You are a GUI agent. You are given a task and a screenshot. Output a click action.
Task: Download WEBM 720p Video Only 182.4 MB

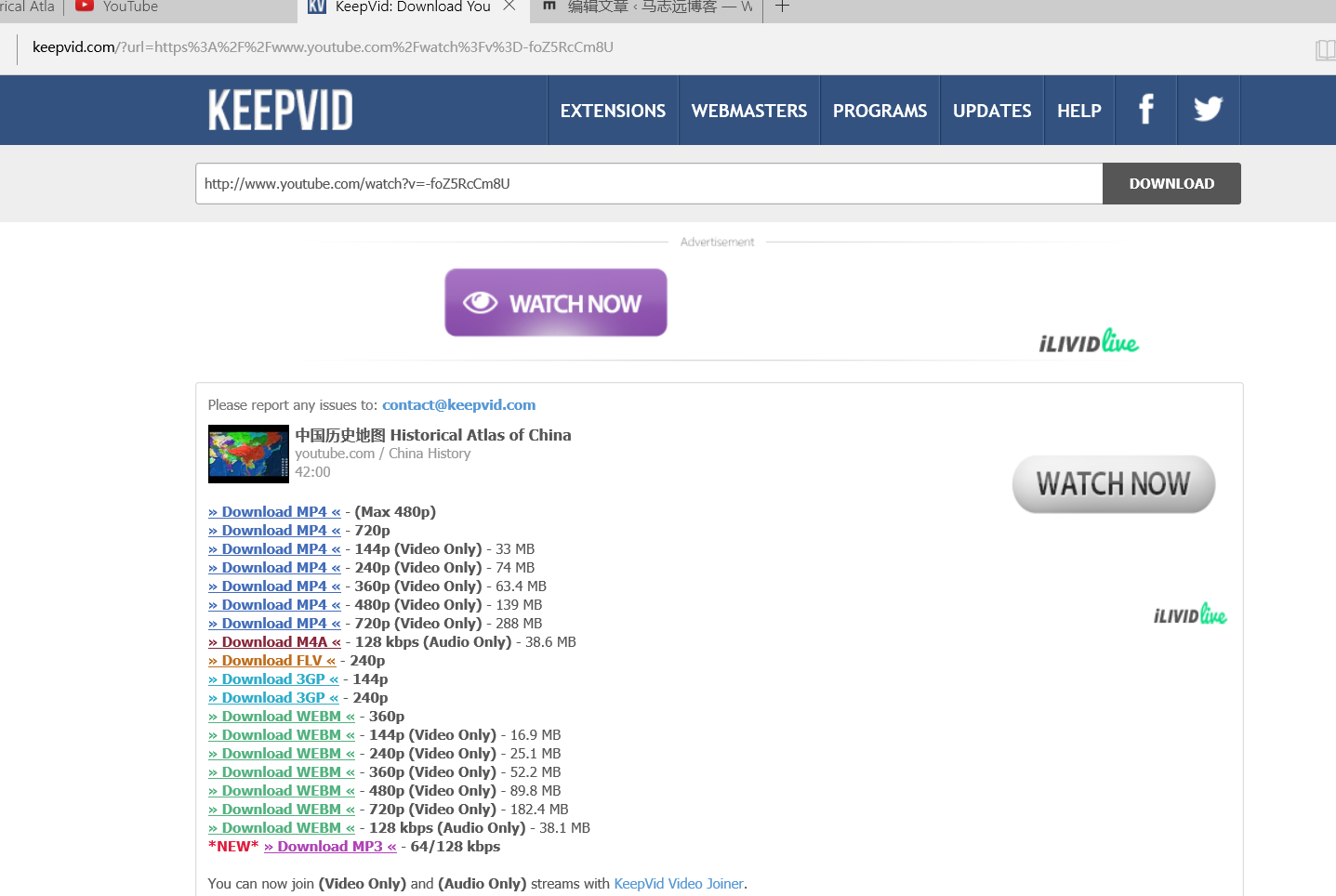click(x=282, y=810)
